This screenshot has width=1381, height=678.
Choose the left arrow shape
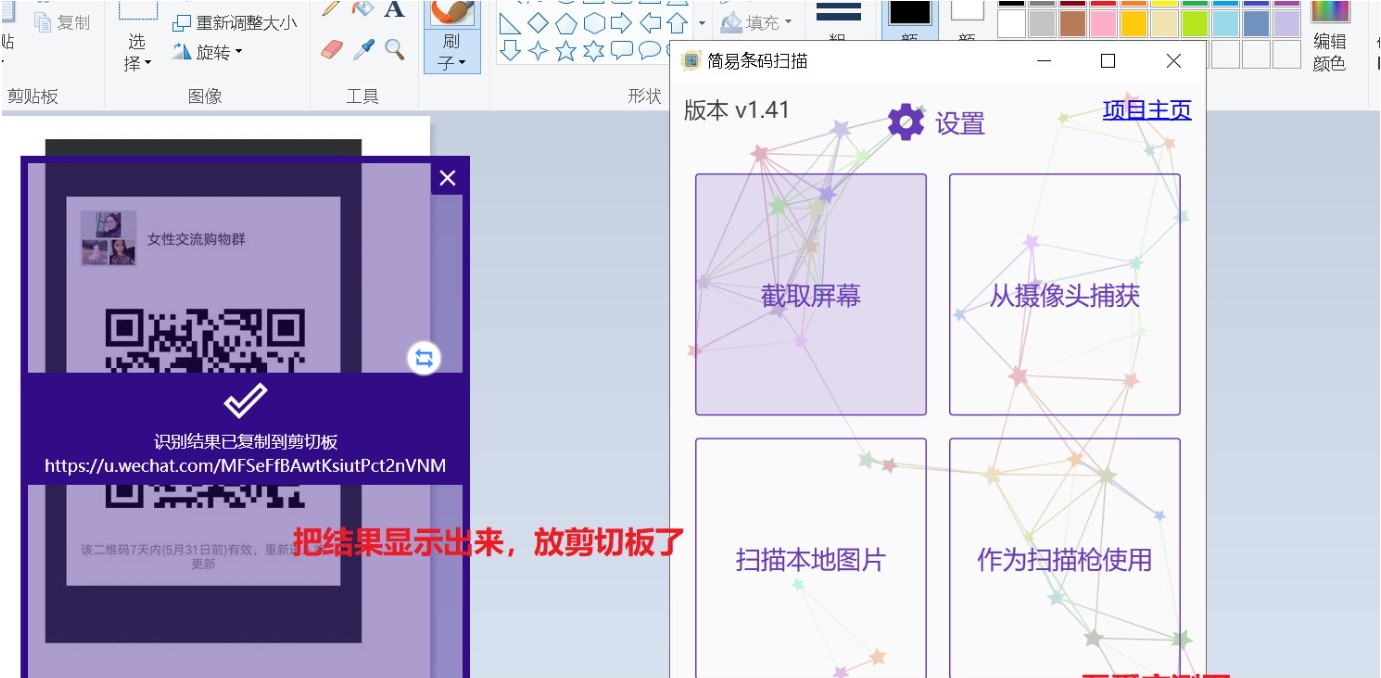pyautogui.click(x=649, y=23)
